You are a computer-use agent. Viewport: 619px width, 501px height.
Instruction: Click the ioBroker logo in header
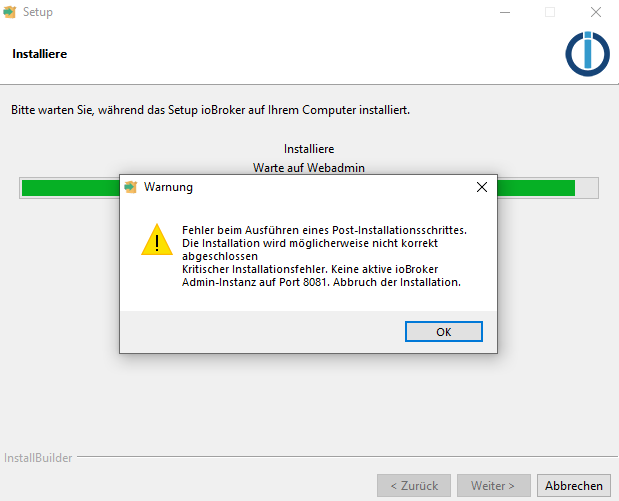pyautogui.click(x=587, y=54)
